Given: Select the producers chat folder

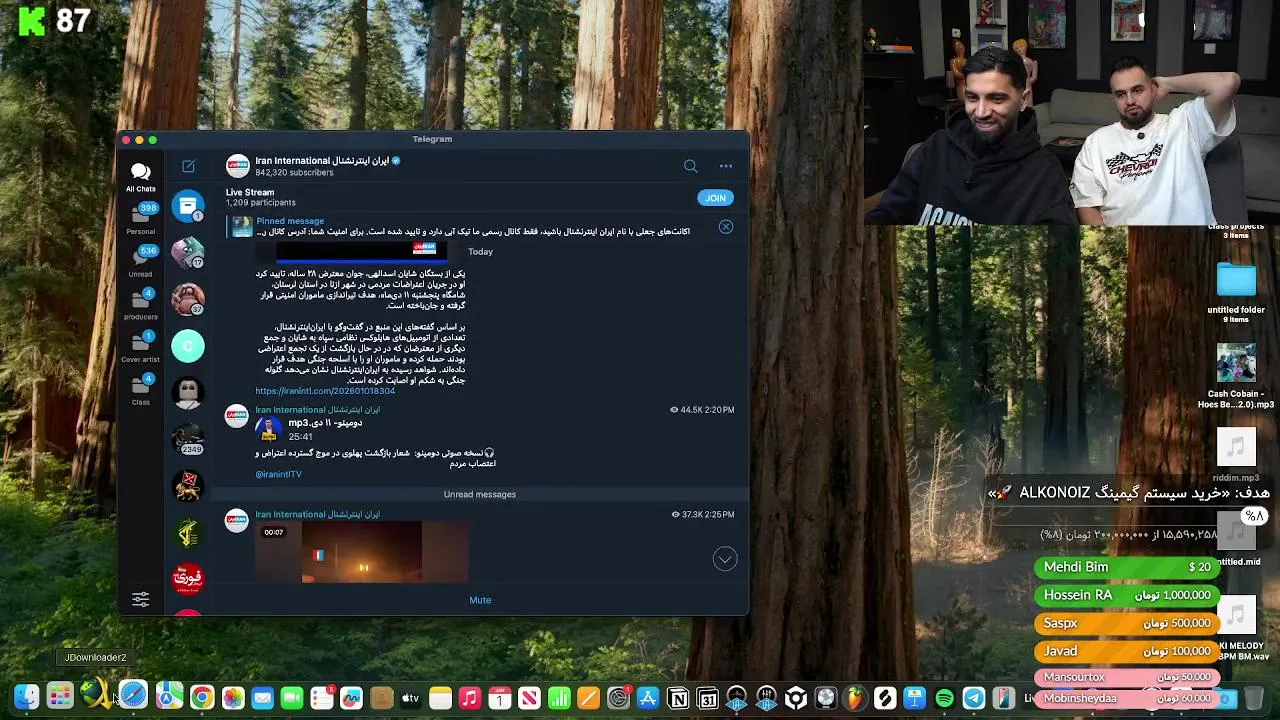Looking at the screenshot, I should tap(140, 304).
